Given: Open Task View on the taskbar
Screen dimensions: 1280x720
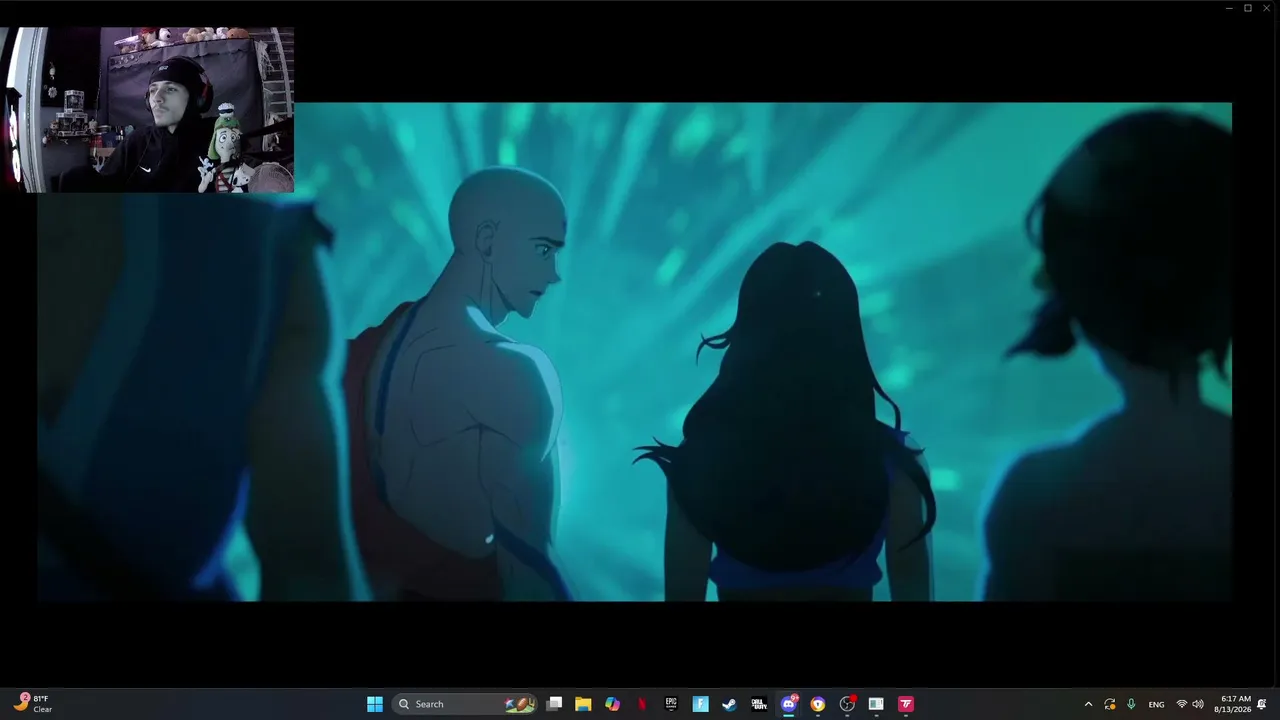Looking at the screenshot, I should pos(554,704).
